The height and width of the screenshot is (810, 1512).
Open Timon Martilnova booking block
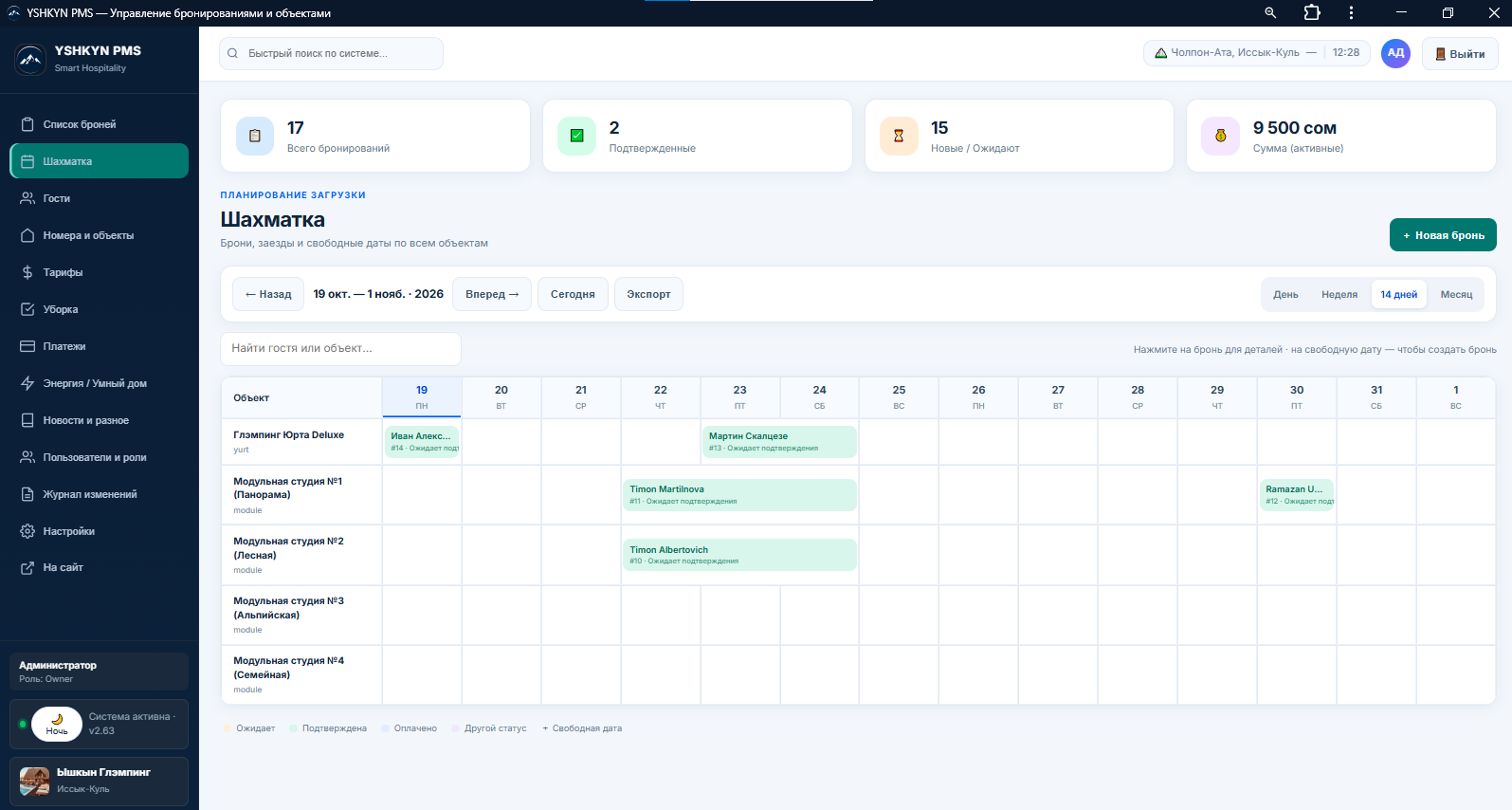pyautogui.click(x=739, y=495)
